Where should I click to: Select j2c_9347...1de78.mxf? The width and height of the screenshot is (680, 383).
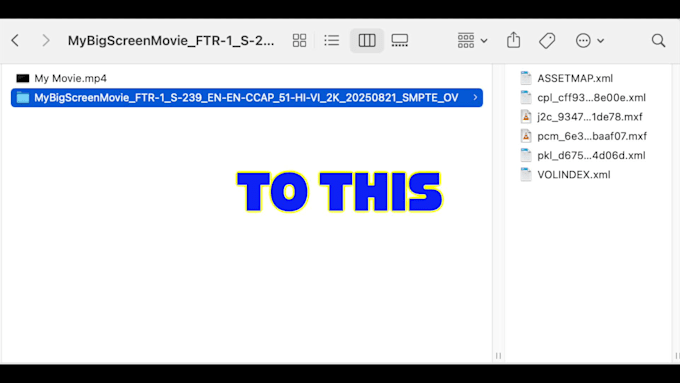pyautogui.click(x=590, y=117)
